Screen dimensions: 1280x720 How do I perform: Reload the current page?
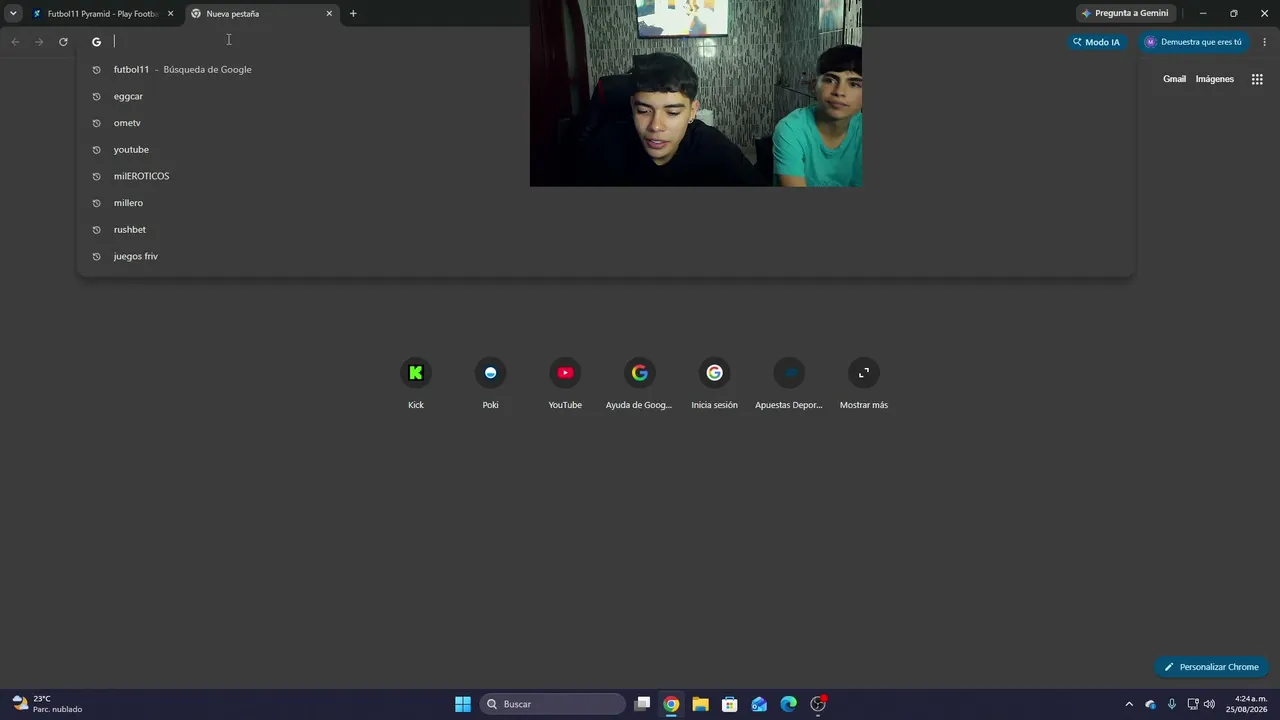click(x=63, y=42)
